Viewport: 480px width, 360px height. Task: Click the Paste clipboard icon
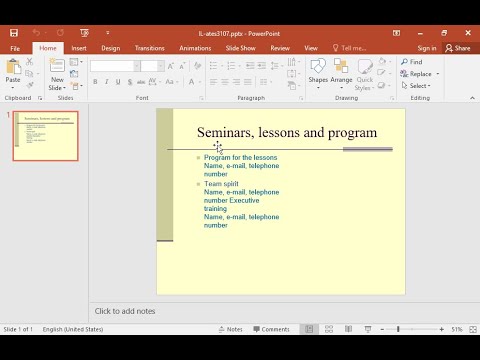coord(13,67)
